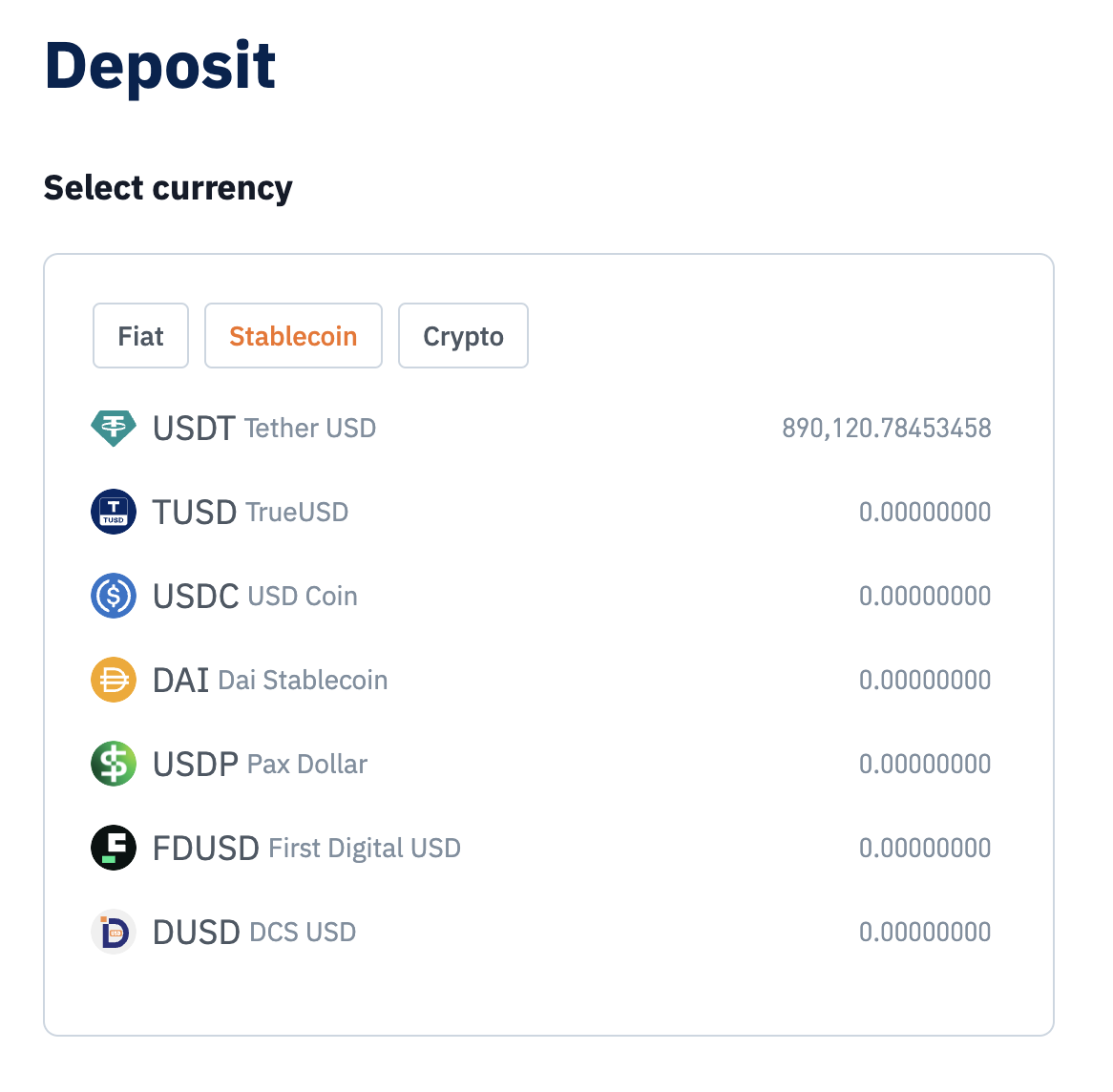Switch to the Fiat tab
The height and width of the screenshot is (1092, 1113).
(140, 336)
